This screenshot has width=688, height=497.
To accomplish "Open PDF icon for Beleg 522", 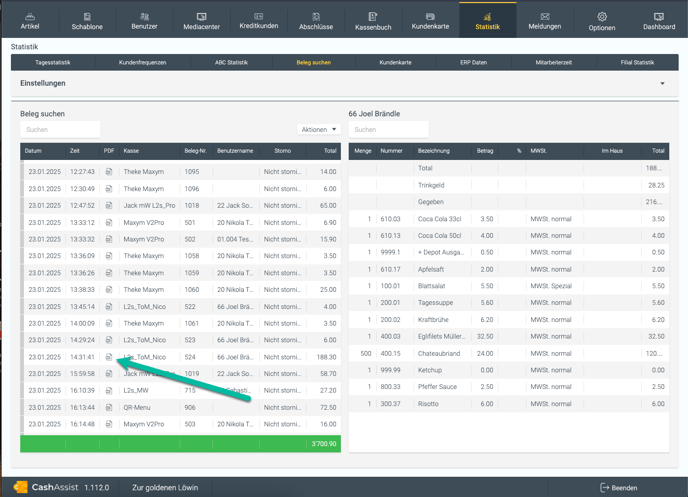I will click(x=109, y=307).
